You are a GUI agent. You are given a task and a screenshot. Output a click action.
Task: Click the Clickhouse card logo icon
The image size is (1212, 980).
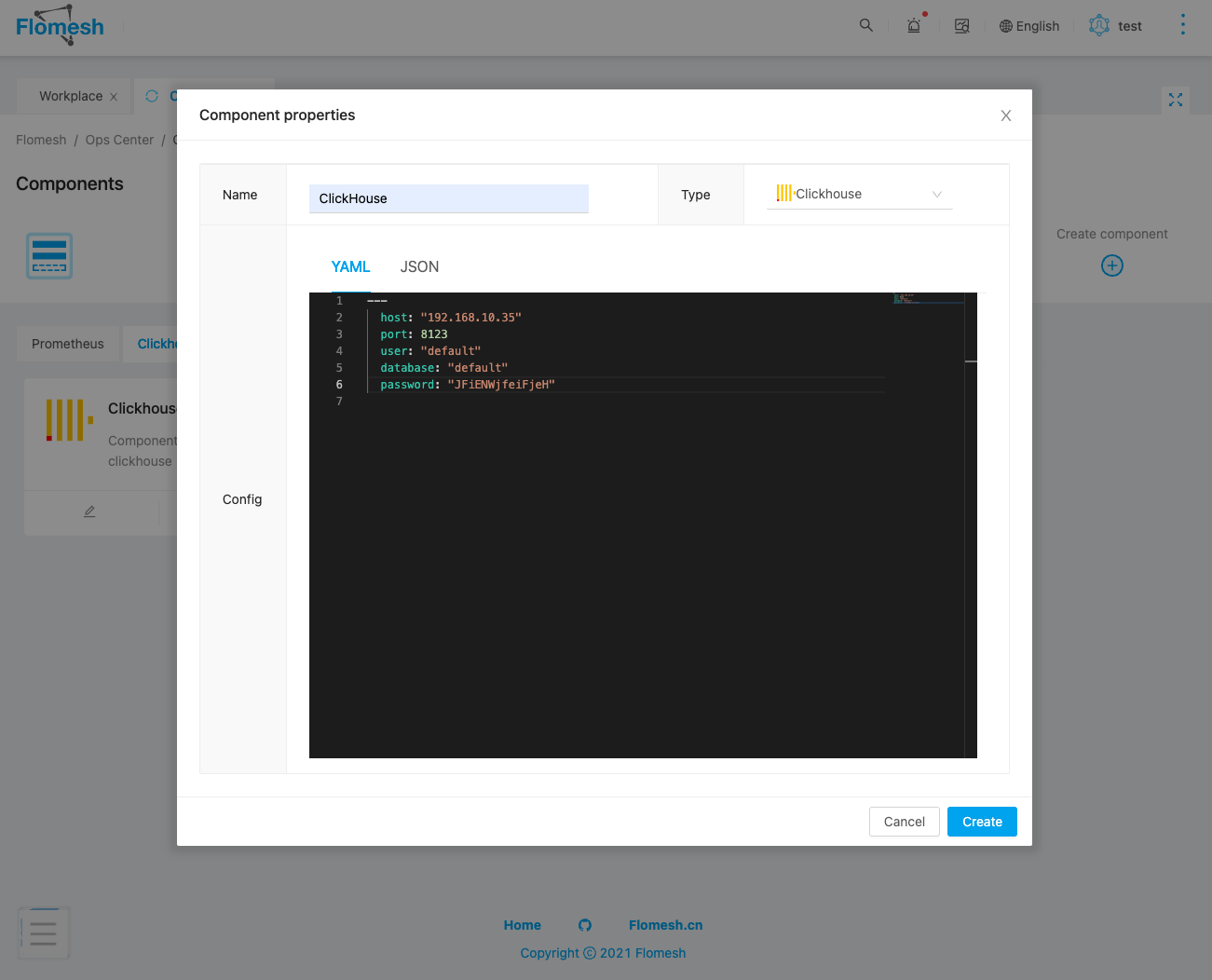coord(69,419)
